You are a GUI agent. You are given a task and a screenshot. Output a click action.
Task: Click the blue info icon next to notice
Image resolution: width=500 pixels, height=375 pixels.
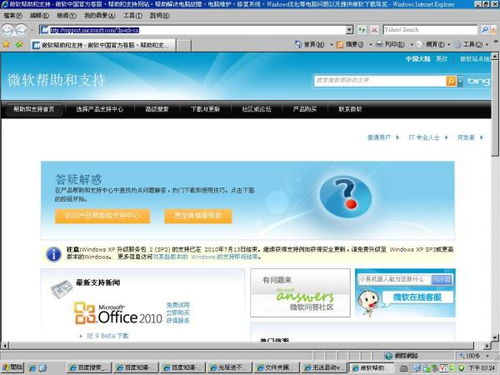click(x=53, y=254)
